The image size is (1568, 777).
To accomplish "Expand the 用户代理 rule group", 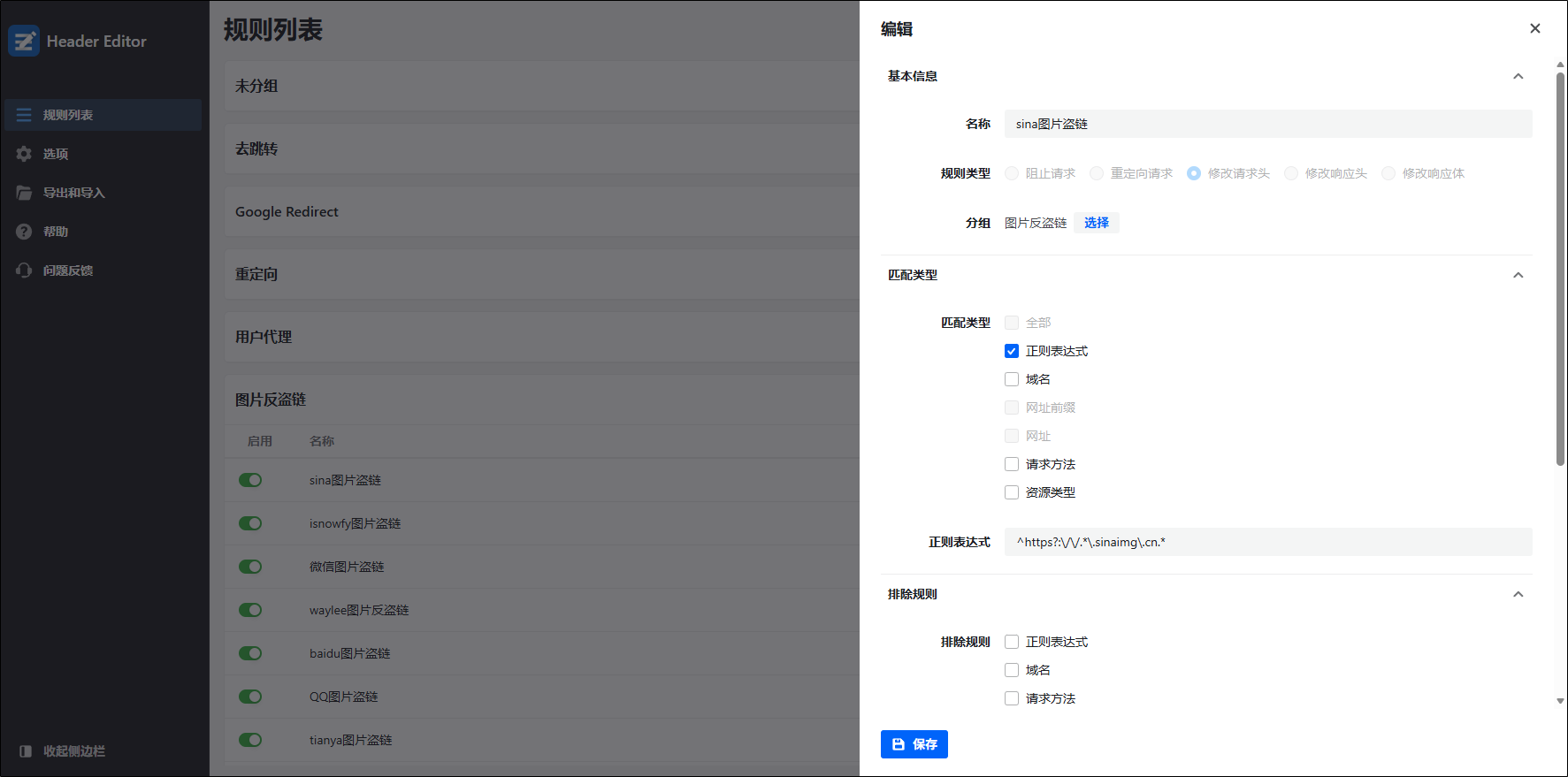I will pyautogui.click(x=542, y=337).
